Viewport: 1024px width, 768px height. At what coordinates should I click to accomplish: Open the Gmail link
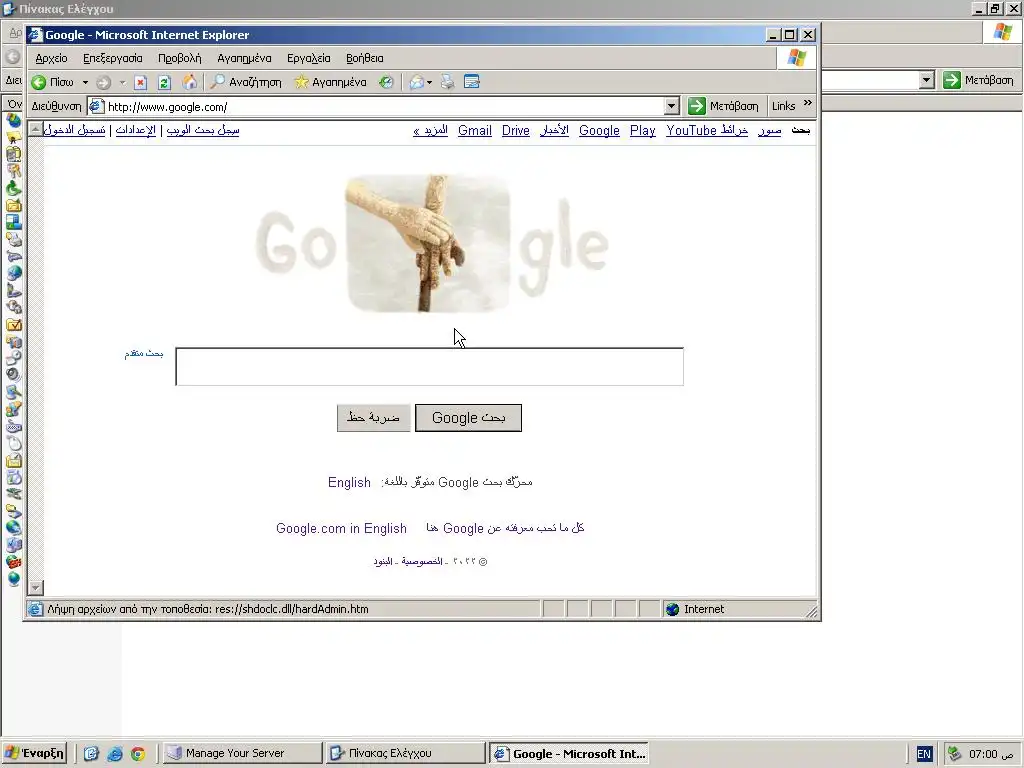point(475,131)
